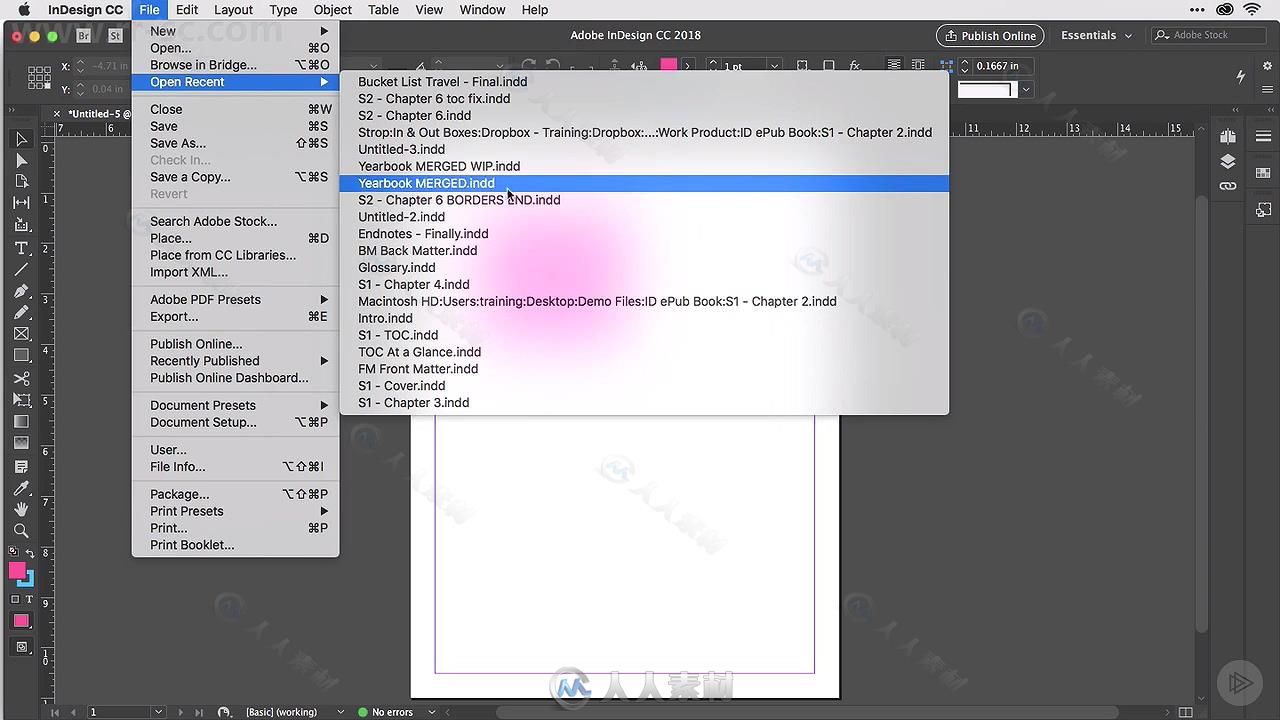The height and width of the screenshot is (720, 1280).
Task: Select the Free Transform tool
Action: coord(21,400)
